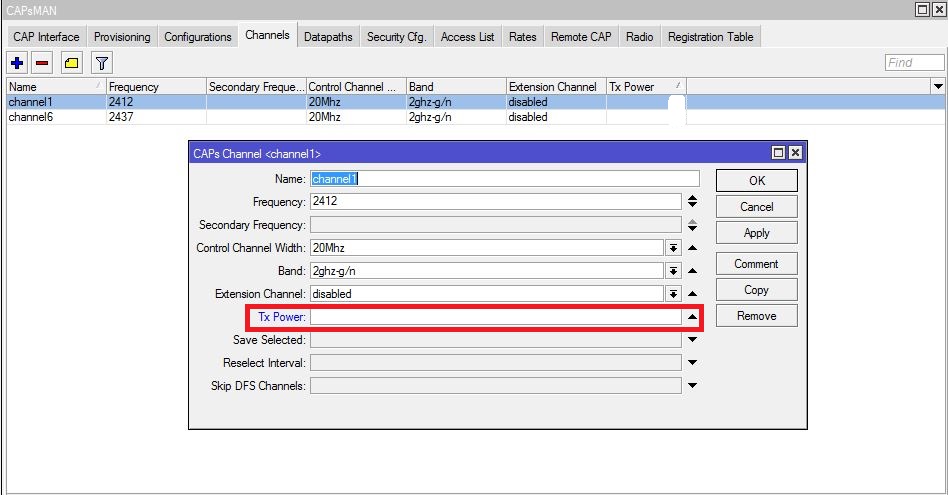
Task: Open the Access List tab
Action: pos(467,37)
